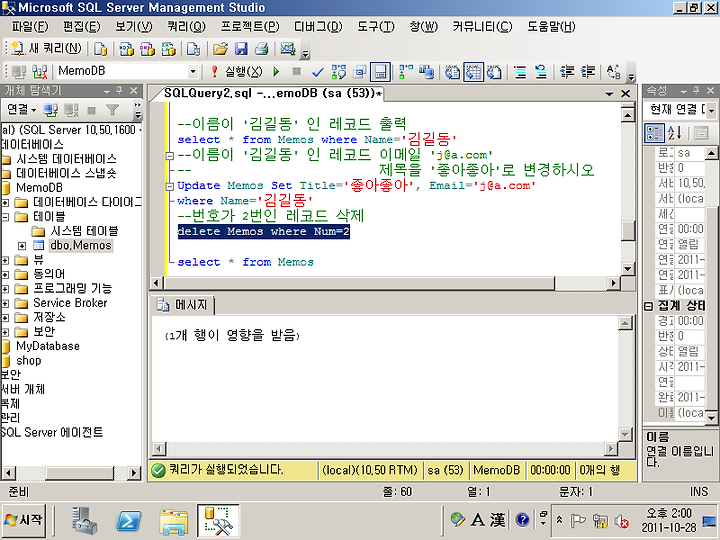Click the Print icon
This screenshot has height=540, width=720.
click(262, 49)
